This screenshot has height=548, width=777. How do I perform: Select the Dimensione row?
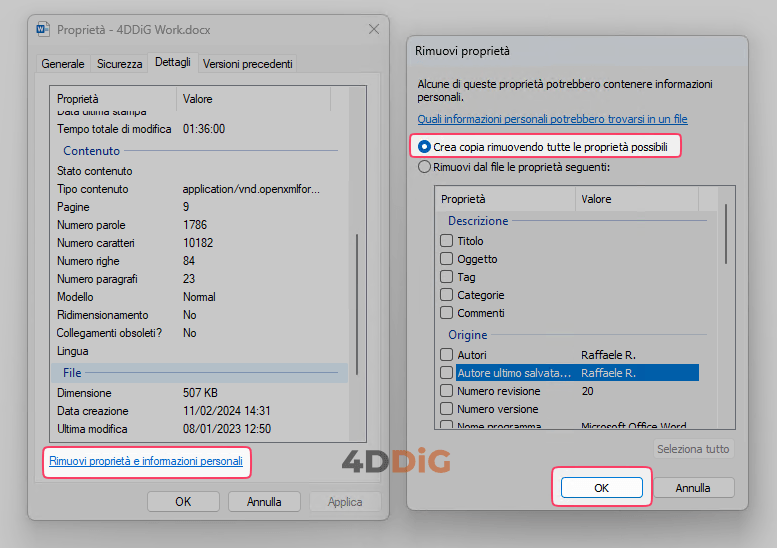(200, 393)
